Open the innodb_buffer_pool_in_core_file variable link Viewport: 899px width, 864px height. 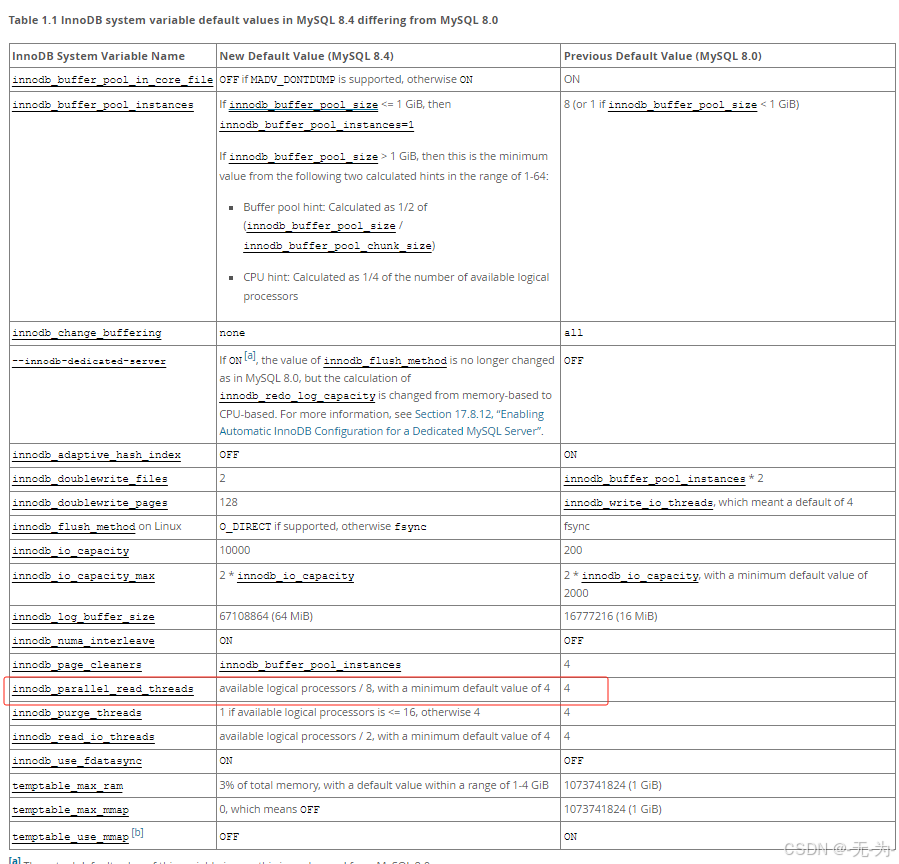click(x=111, y=79)
